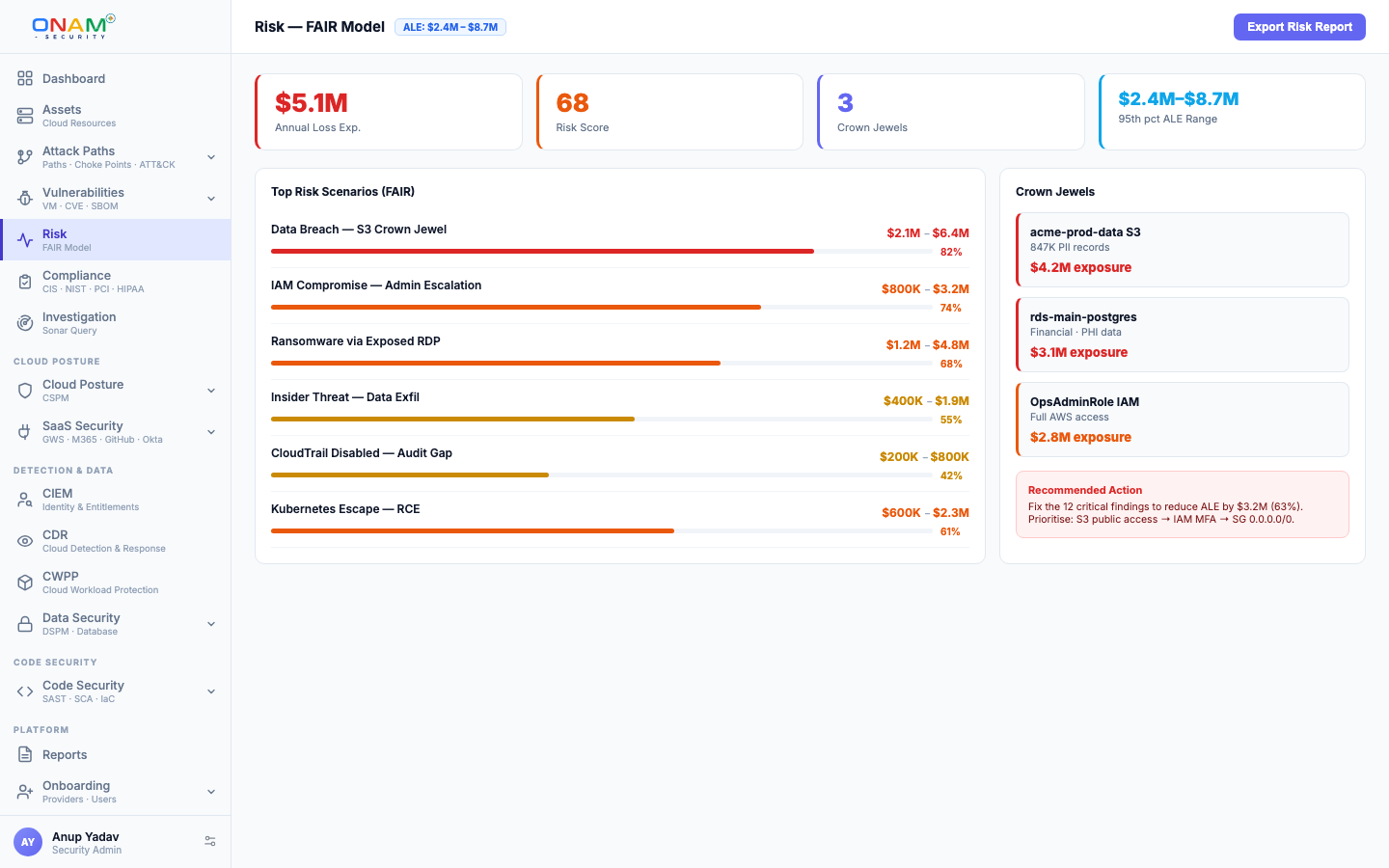Viewport: 1389px width, 868px height.
Task: Click the Attack Paths branch icon
Action: (x=25, y=157)
